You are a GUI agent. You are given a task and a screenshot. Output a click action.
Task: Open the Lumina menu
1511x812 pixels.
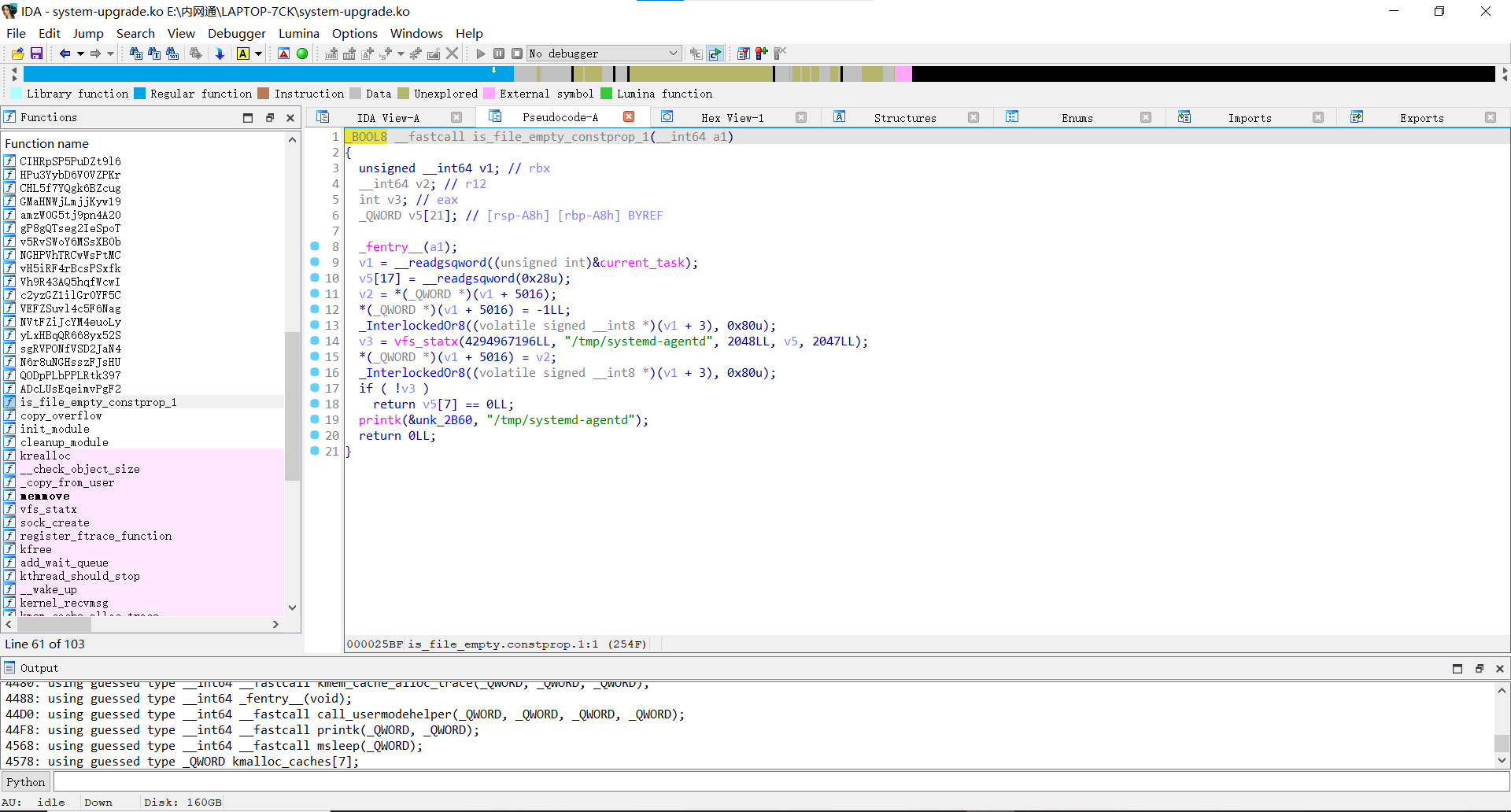coord(299,33)
